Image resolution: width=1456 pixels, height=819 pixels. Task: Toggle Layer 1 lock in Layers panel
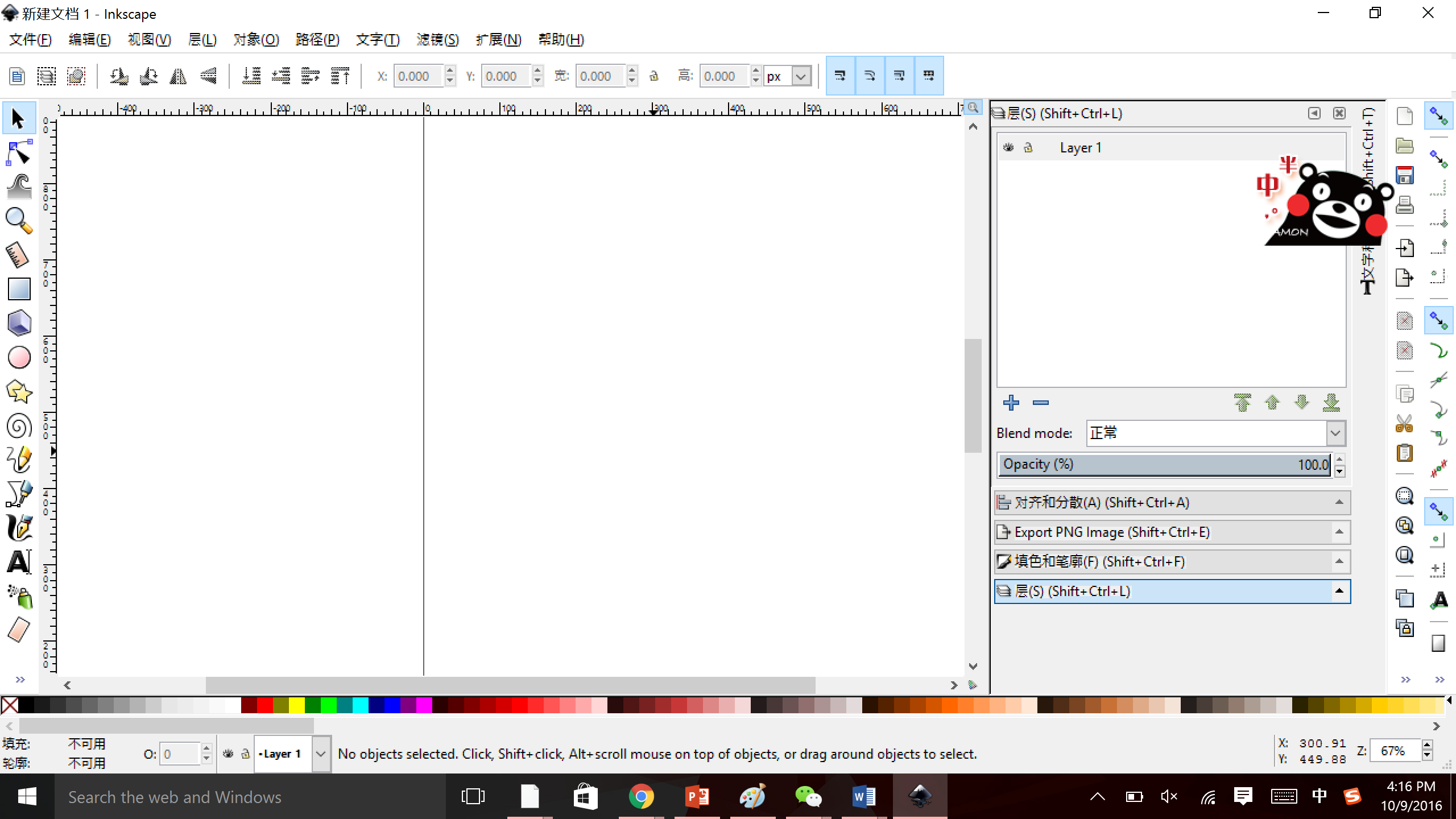1028,147
